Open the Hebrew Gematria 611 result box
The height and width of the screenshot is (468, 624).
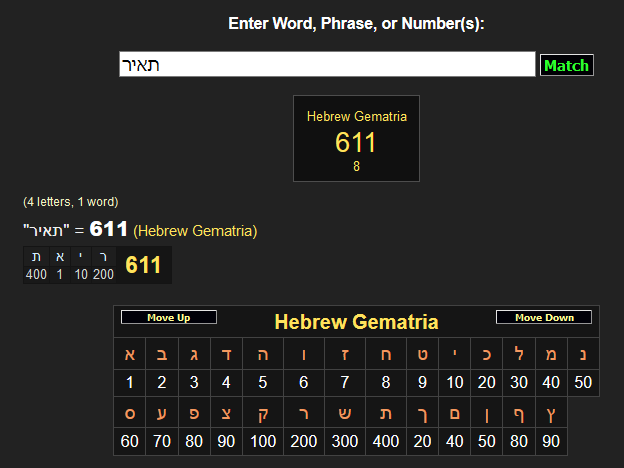[356, 138]
